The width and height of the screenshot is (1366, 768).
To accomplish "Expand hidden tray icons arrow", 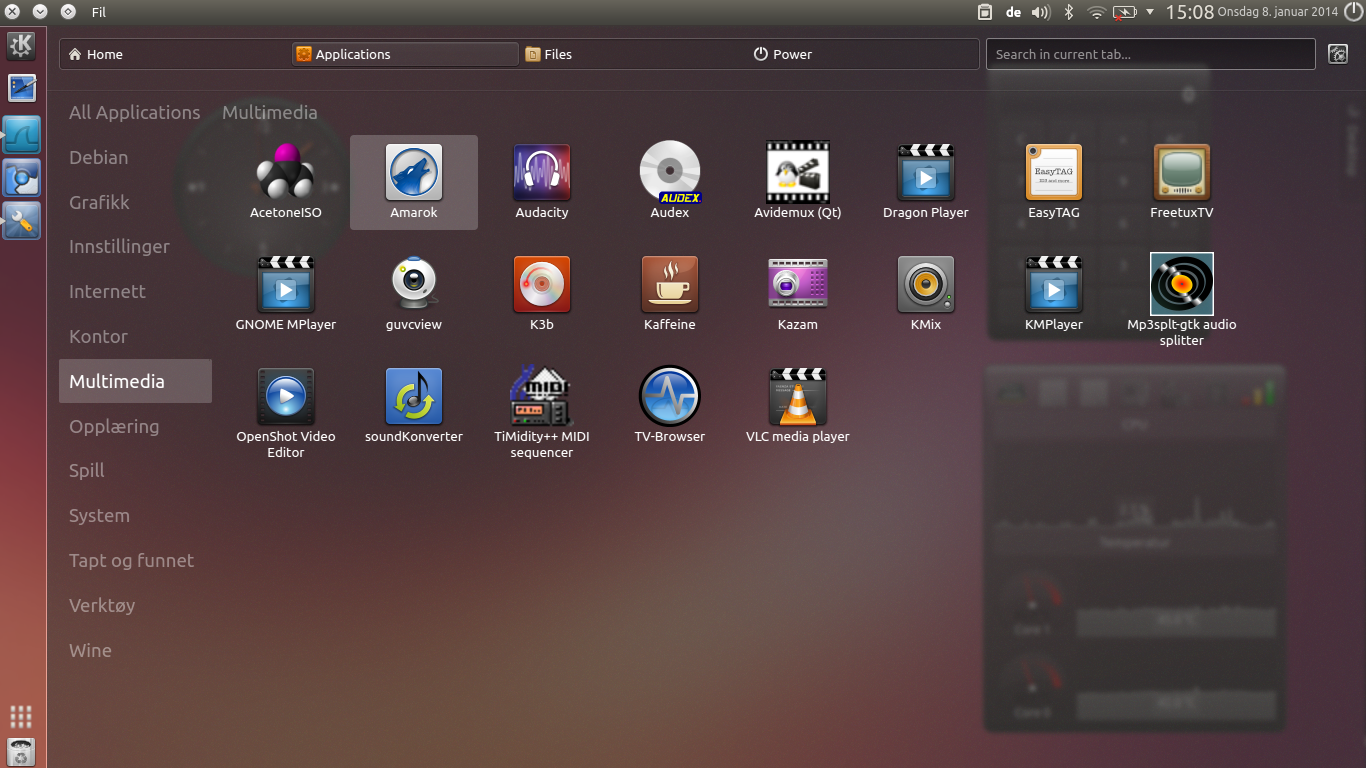I will point(1150,12).
